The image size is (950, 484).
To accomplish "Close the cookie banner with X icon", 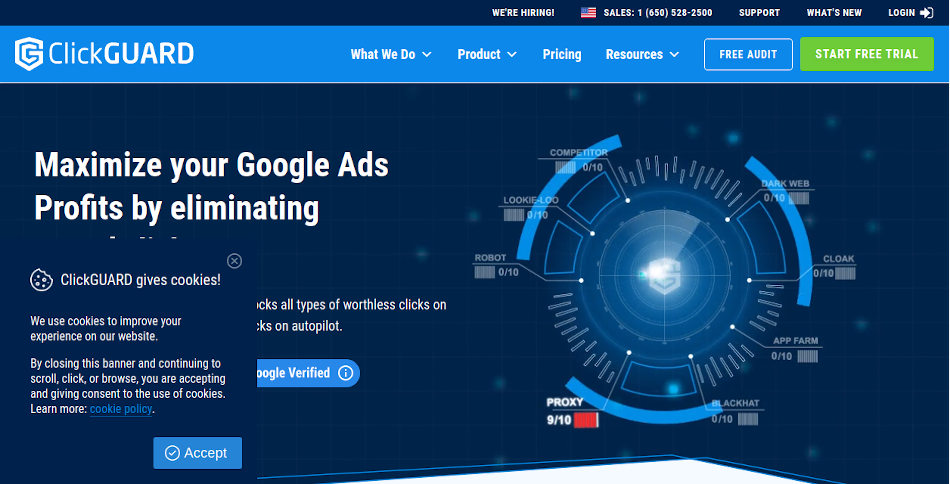I will (234, 260).
